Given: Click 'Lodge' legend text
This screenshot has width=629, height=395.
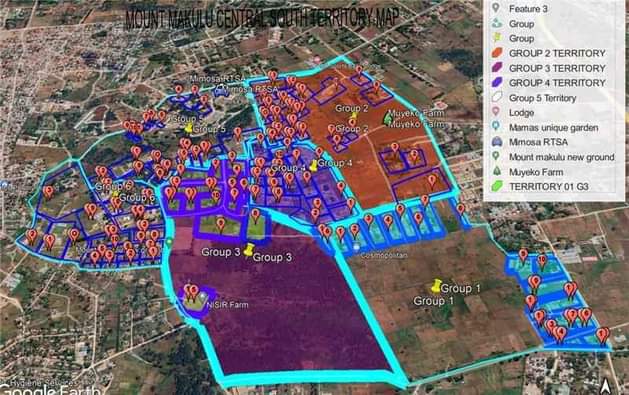Looking at the screenshot, I should tap(521, 113).
